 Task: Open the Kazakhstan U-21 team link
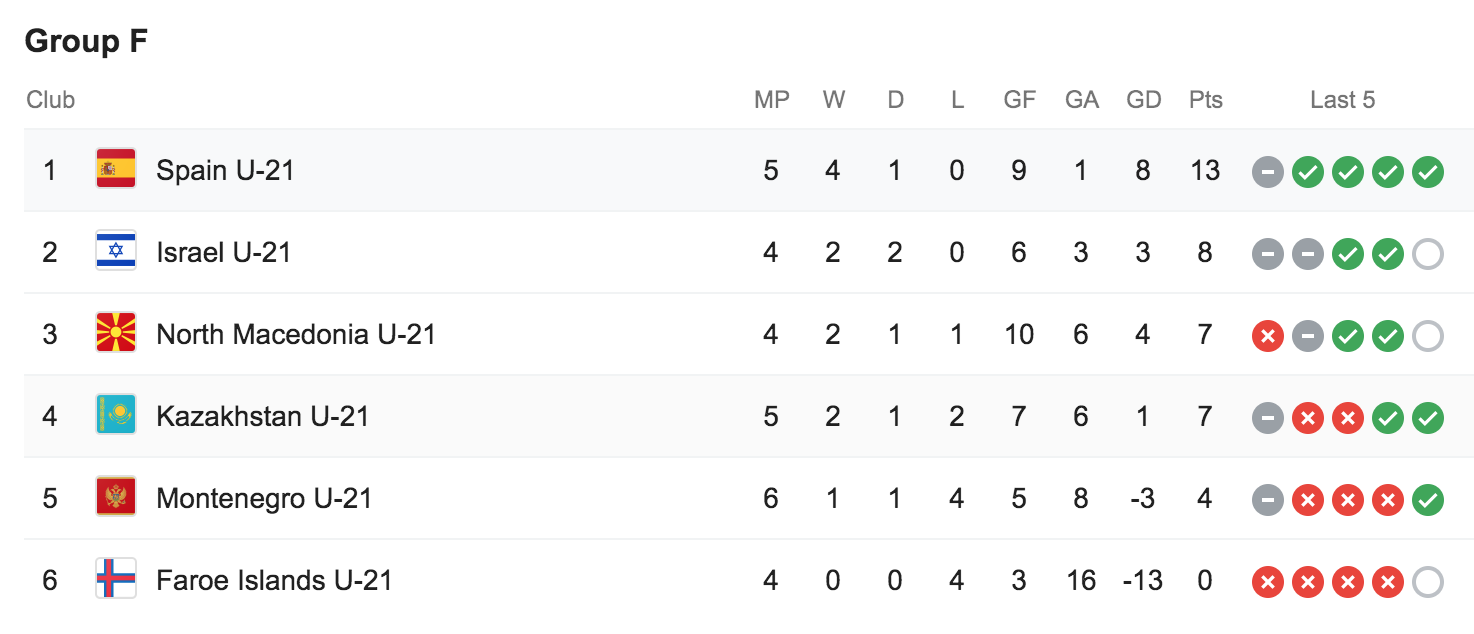pyautogui.click(x=263, y=417)
